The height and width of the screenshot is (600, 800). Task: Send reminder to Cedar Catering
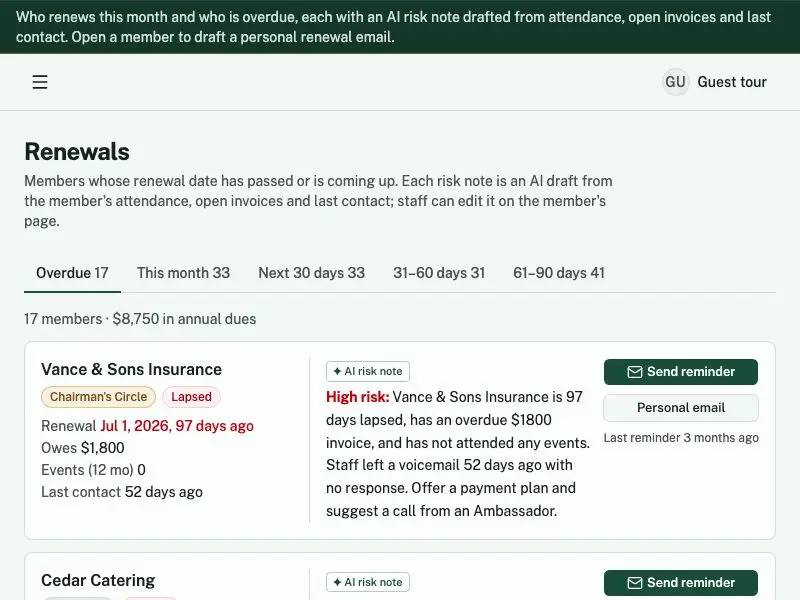tap(681, 583)
